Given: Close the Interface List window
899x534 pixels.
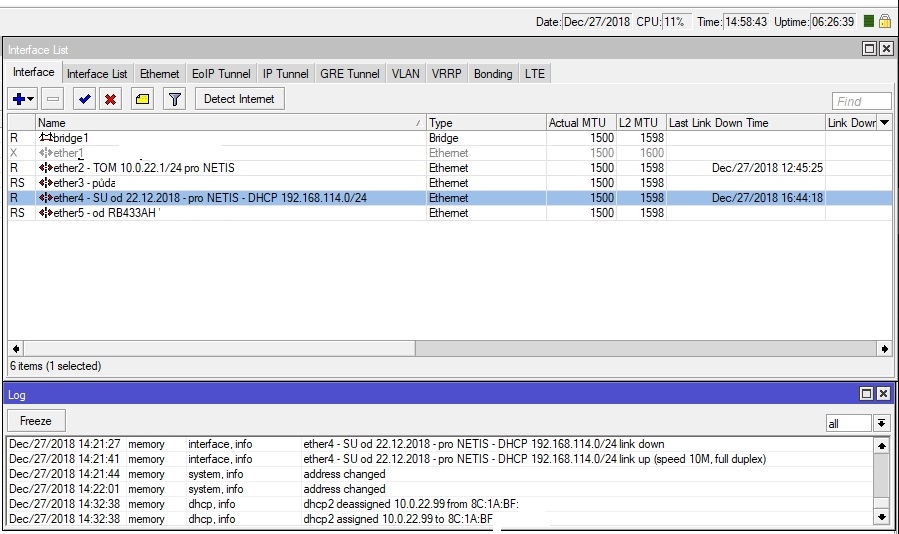Looking at the screenshot, I should 886,49.
